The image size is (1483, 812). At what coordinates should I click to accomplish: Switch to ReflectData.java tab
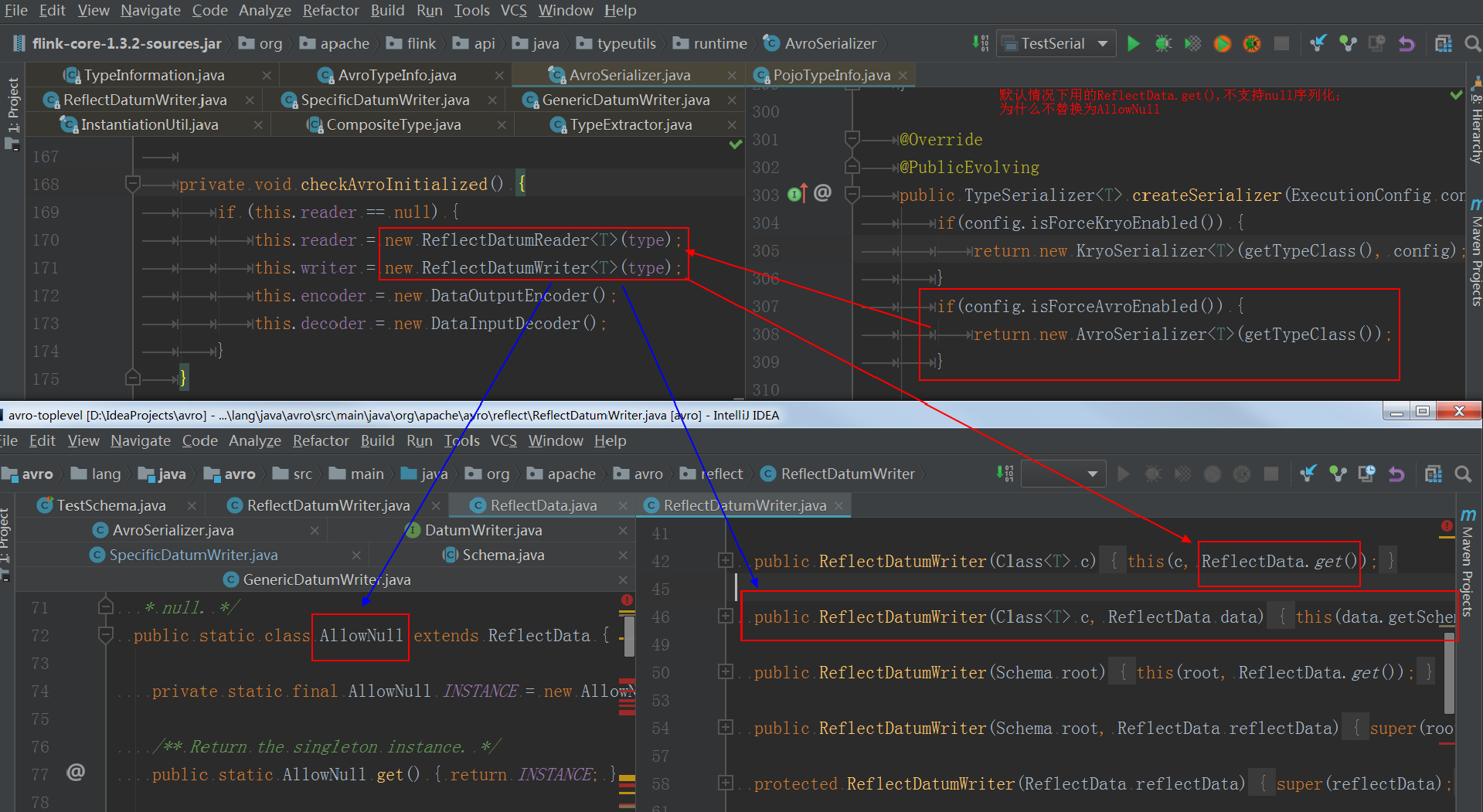[x=543, y=505]
